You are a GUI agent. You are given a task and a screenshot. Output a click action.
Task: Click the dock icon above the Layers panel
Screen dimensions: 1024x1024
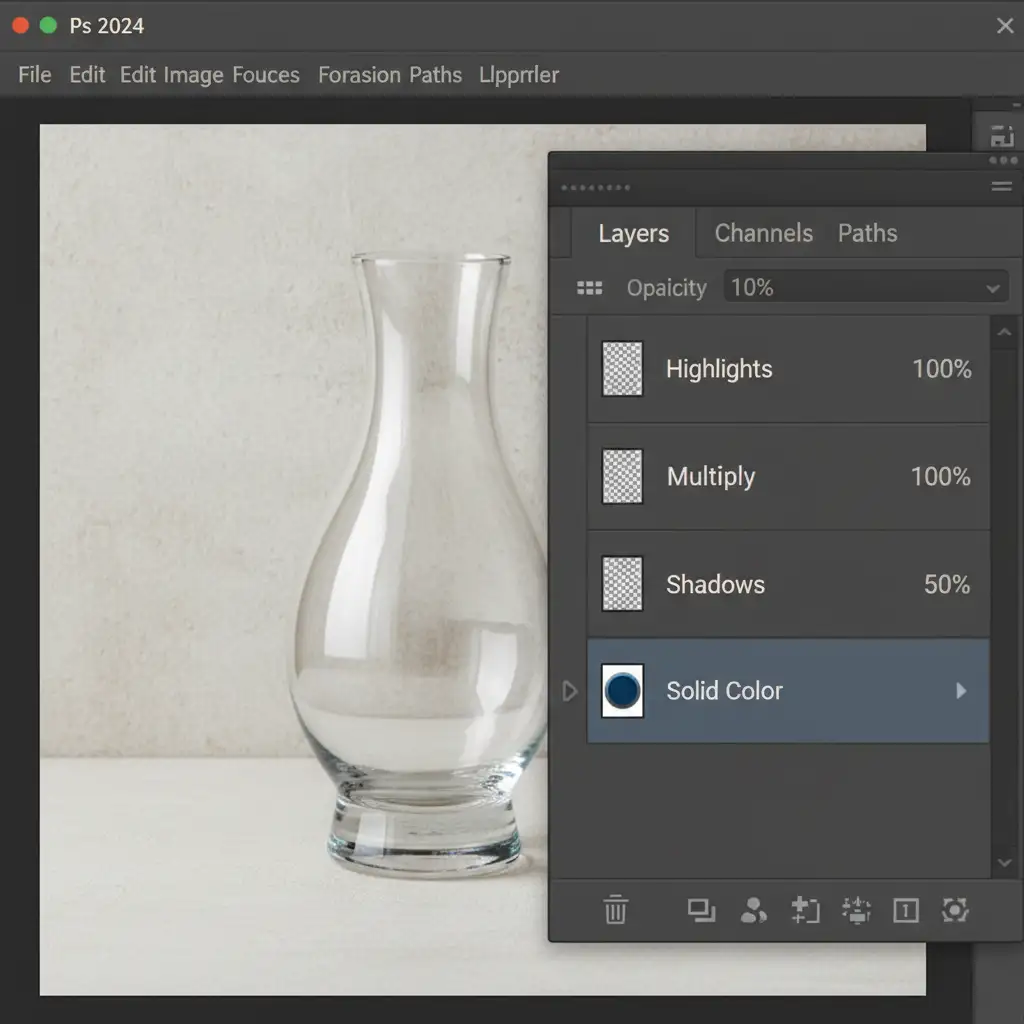pyautogui.click(x=1001, y=137)
